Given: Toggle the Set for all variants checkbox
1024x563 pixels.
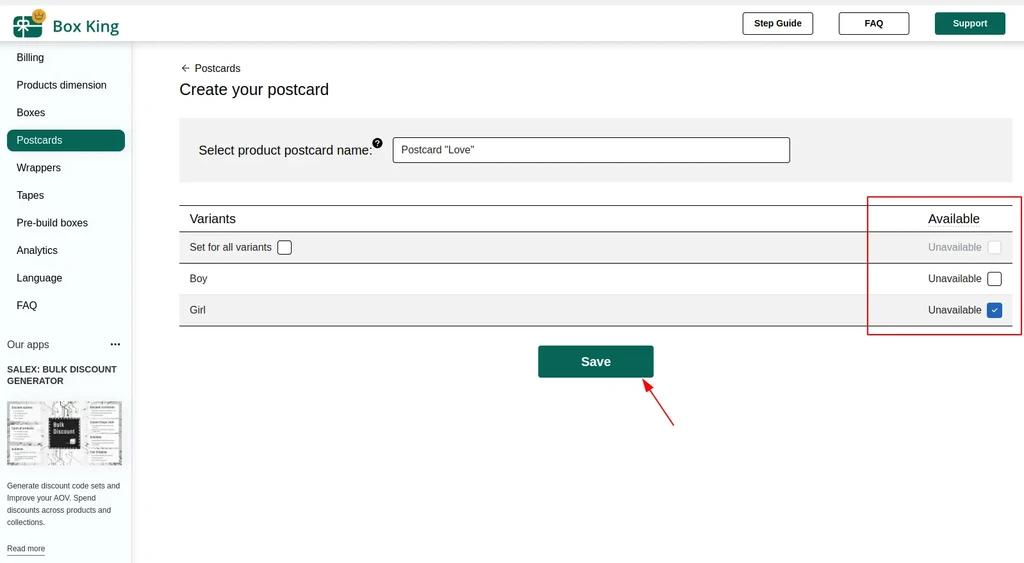Looking at the screenshot, I should pyautogui.click(x=284, y=248).
